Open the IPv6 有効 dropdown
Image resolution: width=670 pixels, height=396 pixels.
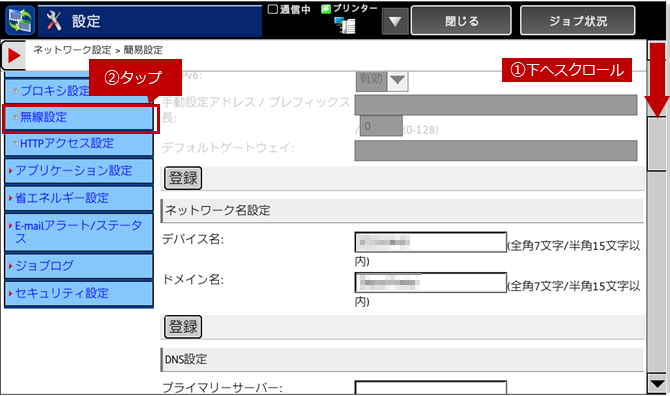pyautogui.click(x=382, y=80)
